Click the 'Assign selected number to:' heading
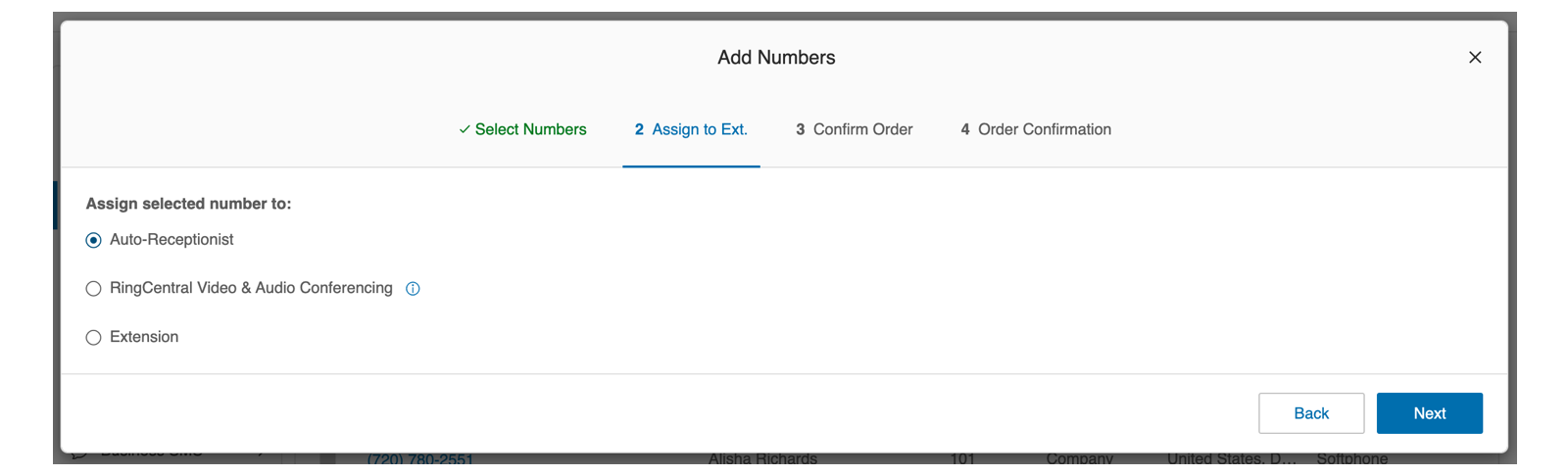 [188, 204]
